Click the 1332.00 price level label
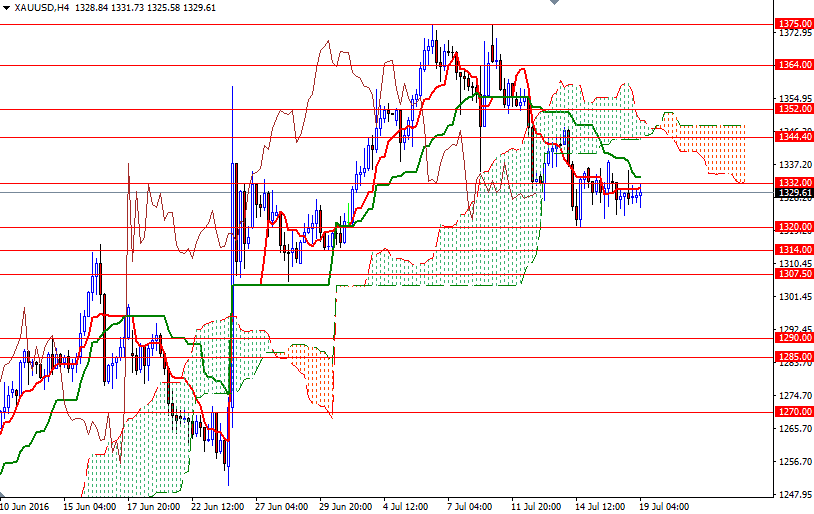 click(794, 182)
